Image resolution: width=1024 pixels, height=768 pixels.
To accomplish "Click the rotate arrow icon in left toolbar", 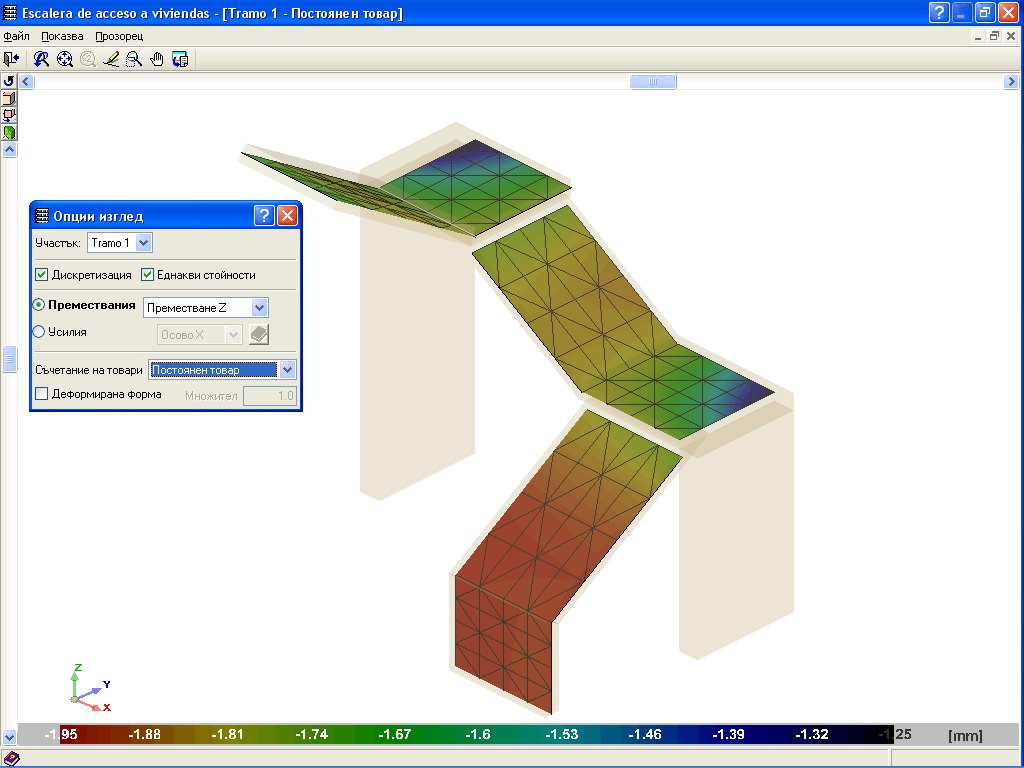I will coord(8,81).
